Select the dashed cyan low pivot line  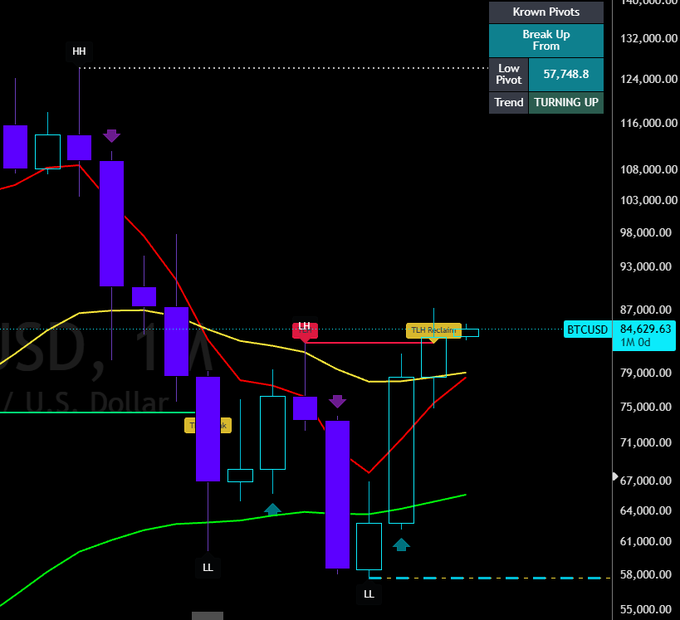489,578
